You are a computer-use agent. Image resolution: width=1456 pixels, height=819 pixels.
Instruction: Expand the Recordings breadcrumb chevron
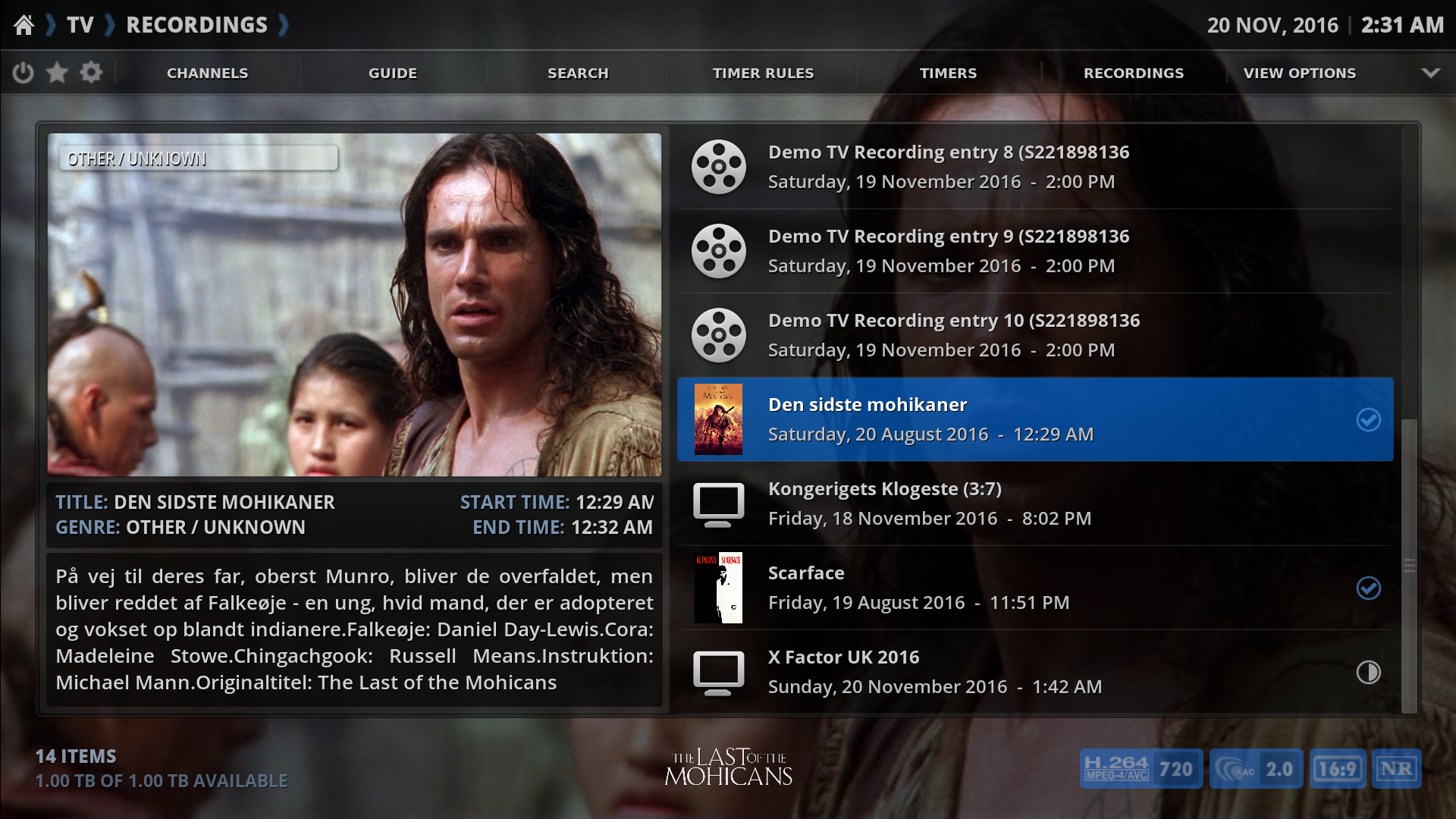tap(283, 25)
